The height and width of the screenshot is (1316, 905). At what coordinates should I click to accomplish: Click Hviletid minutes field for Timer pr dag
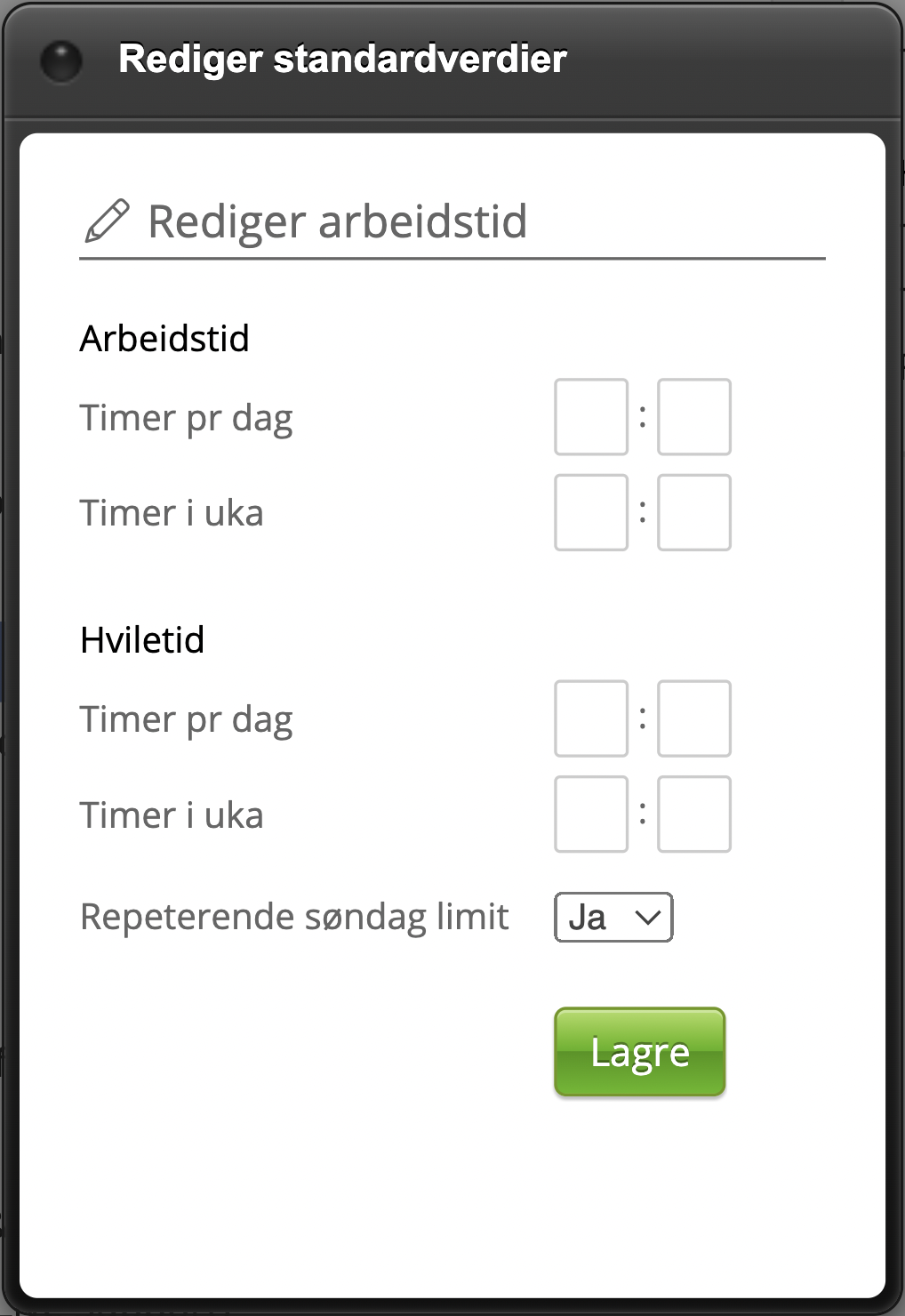click(694, 718)
